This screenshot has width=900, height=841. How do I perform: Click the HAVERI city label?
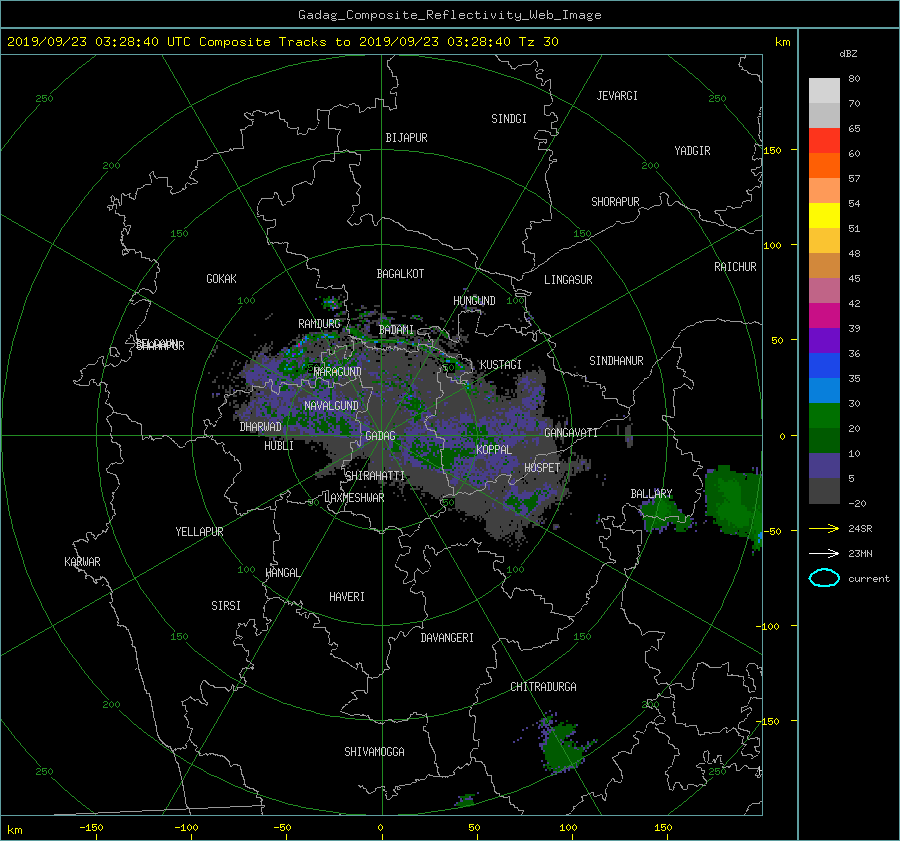click(x=347, y=598)
